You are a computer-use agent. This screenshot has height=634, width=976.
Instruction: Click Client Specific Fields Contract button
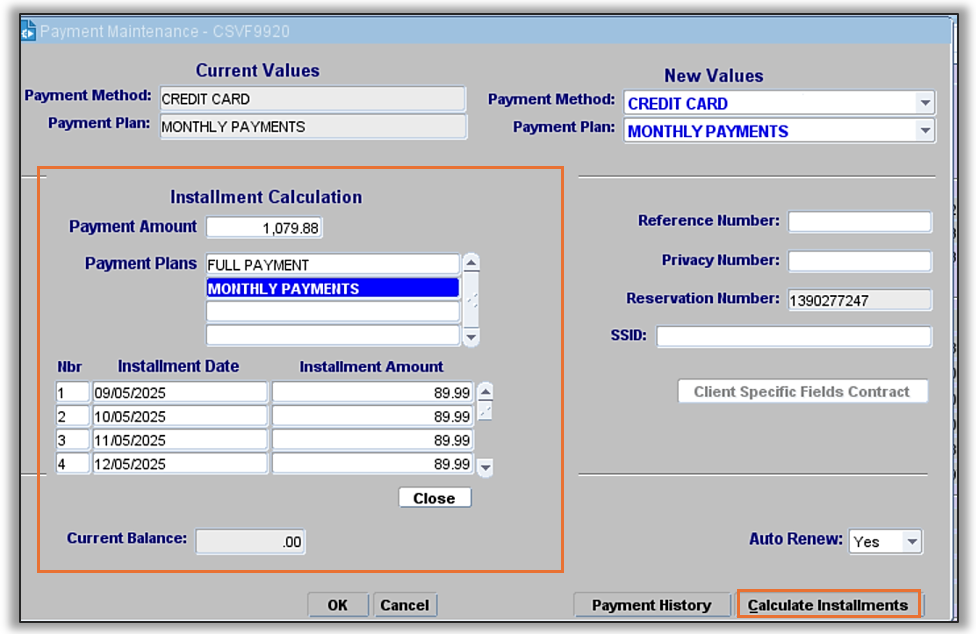[802, 391]
